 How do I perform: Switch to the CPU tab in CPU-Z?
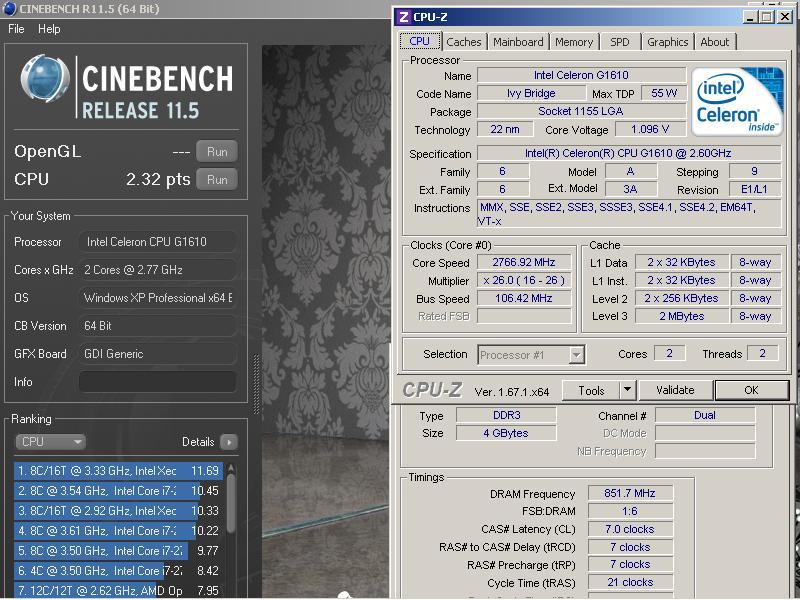tap(420, 41)
